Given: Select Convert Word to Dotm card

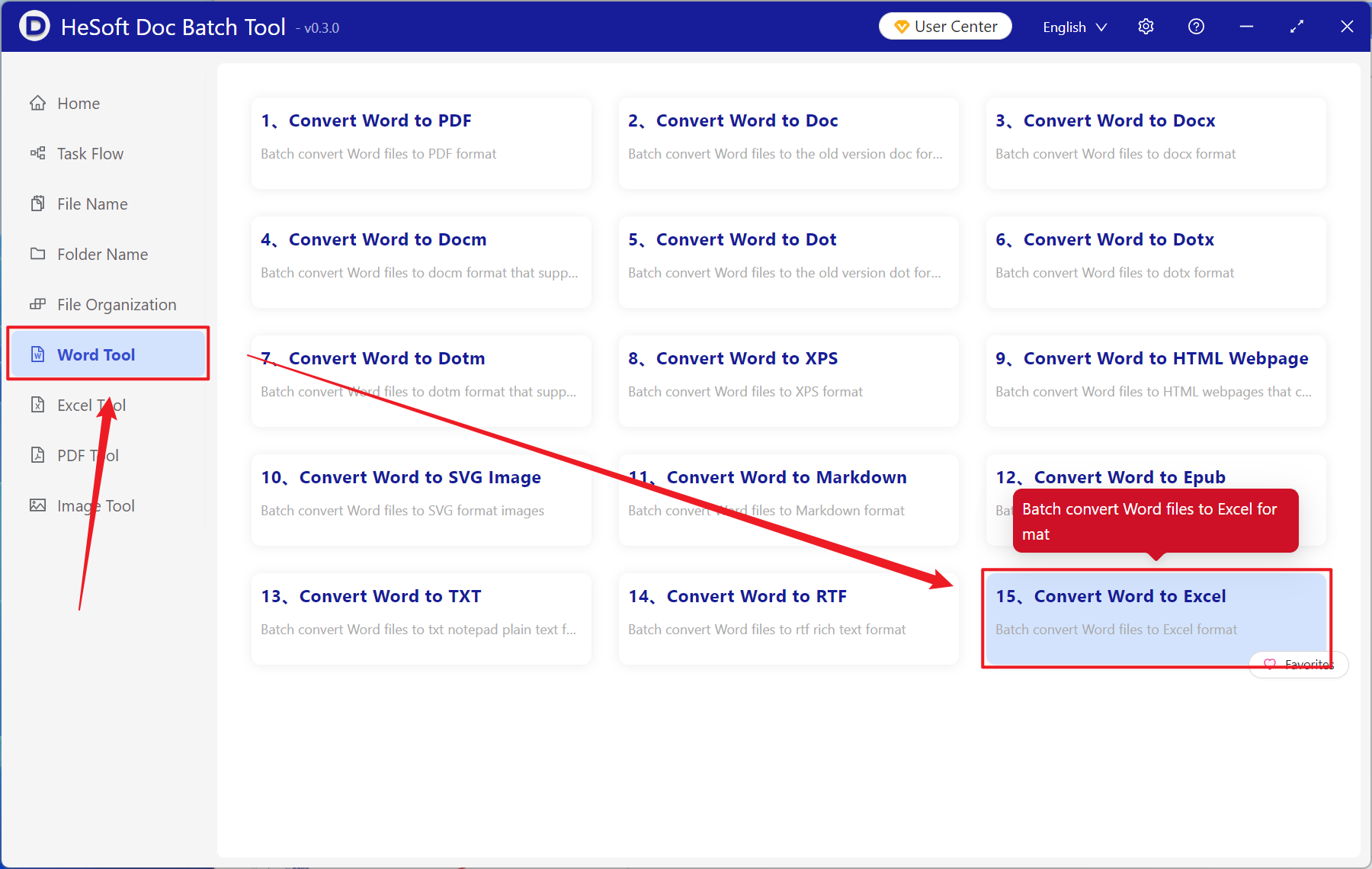Looking at the screenshot, I should pyautogui.click(x=422, y=381).
